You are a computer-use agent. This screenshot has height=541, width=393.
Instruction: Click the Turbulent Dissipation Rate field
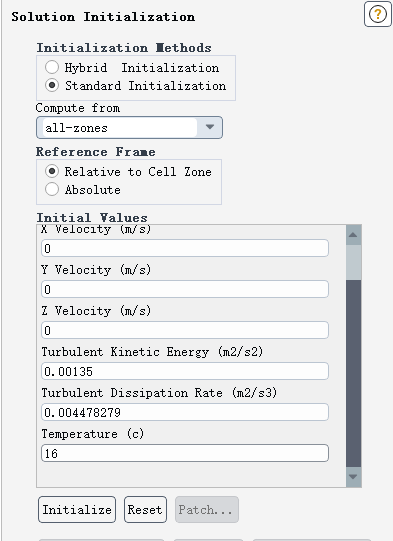coord(185,412)
